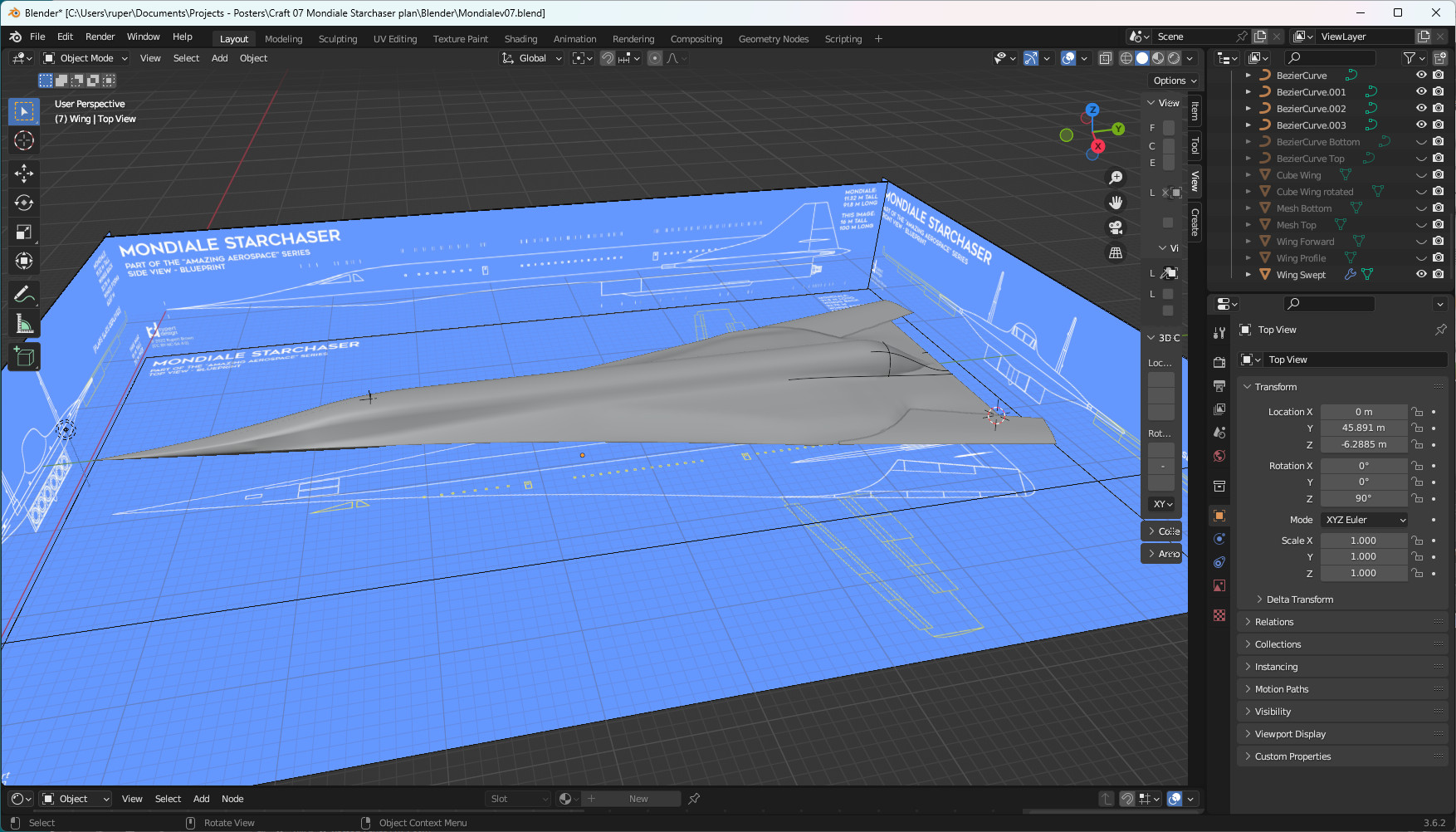Viewport: 1456px width, 832px height.
Task: Expand the Visibility panel
Action: tap(1272, 712)
